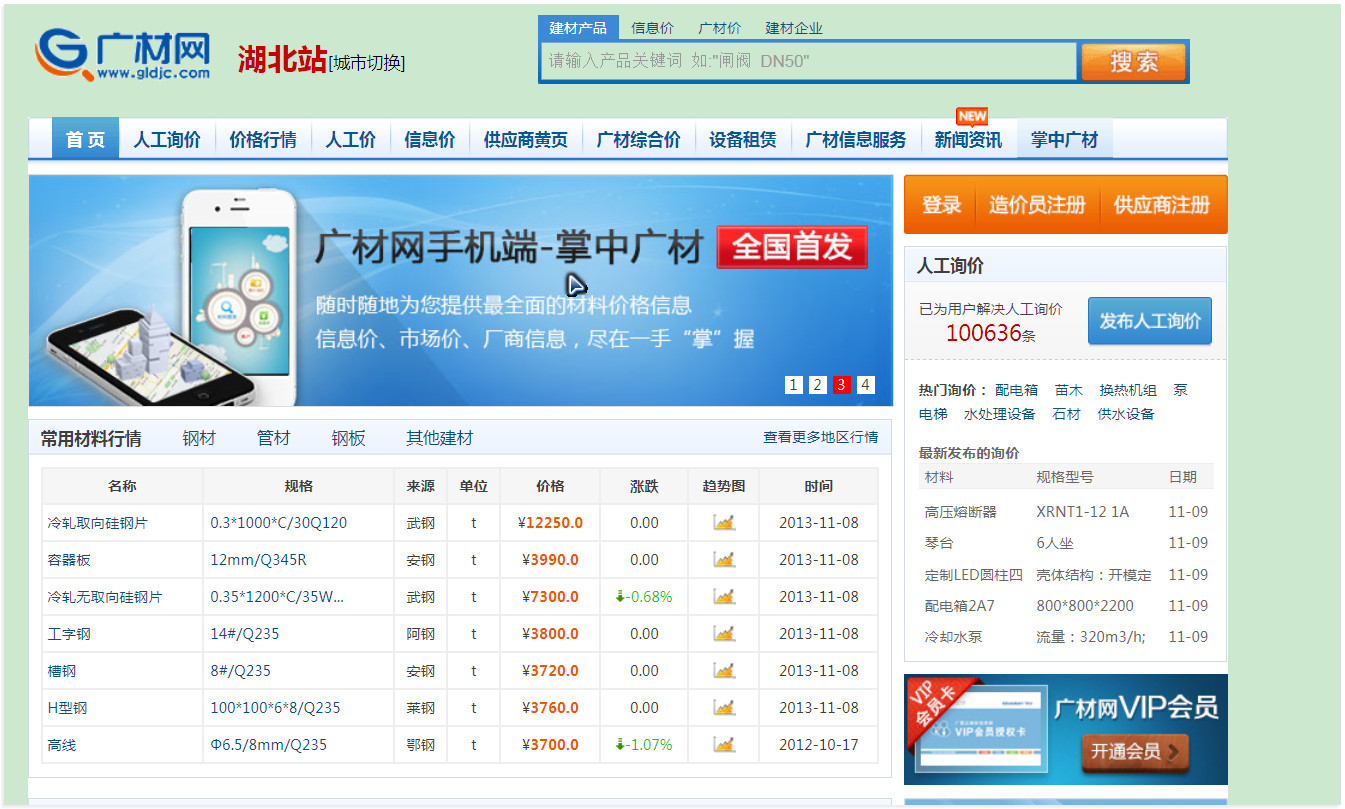
Task: Click the product keyword search field
Action: [809, 61]
